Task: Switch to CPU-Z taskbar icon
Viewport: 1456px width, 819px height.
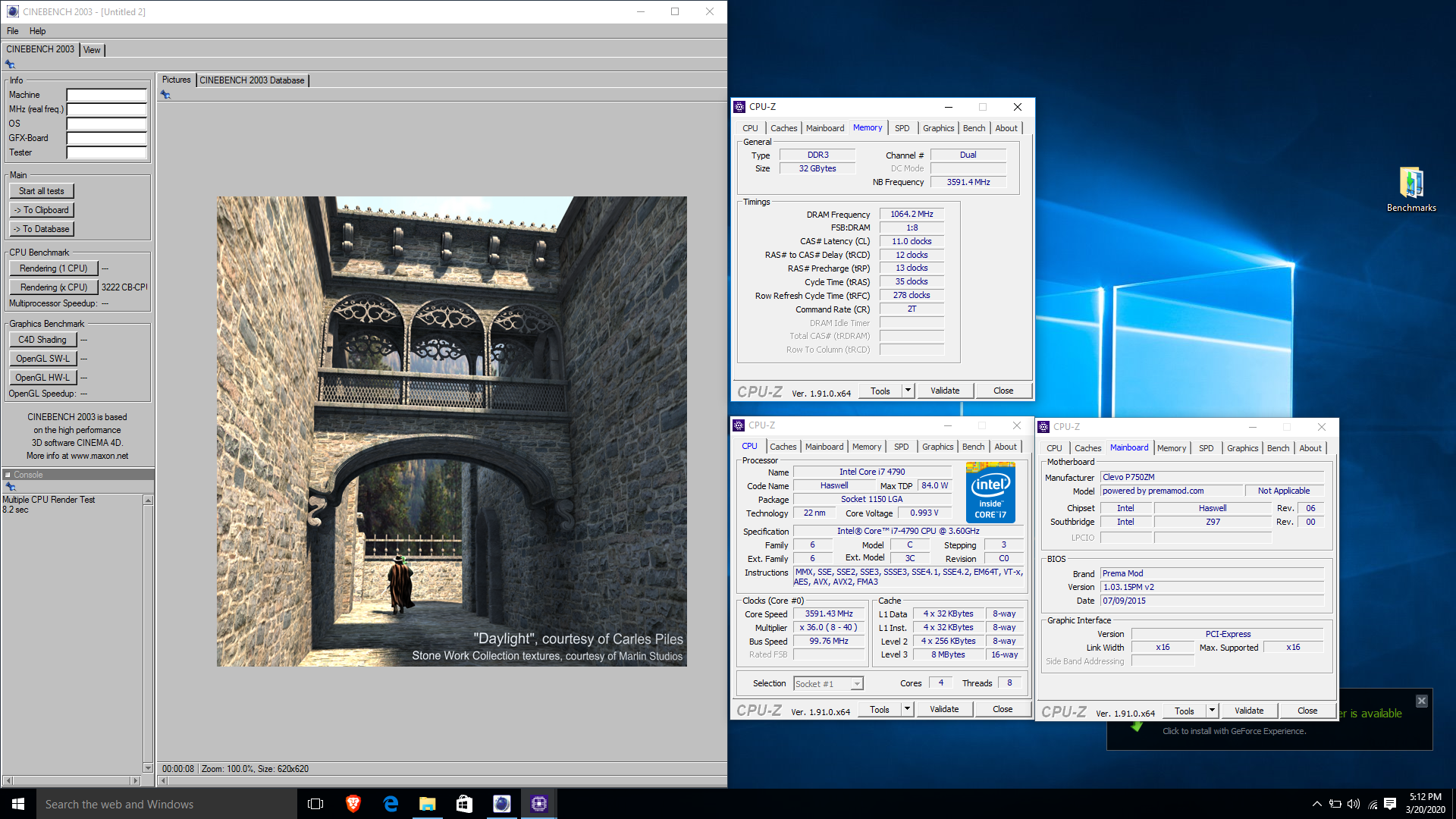Action: 538,804
